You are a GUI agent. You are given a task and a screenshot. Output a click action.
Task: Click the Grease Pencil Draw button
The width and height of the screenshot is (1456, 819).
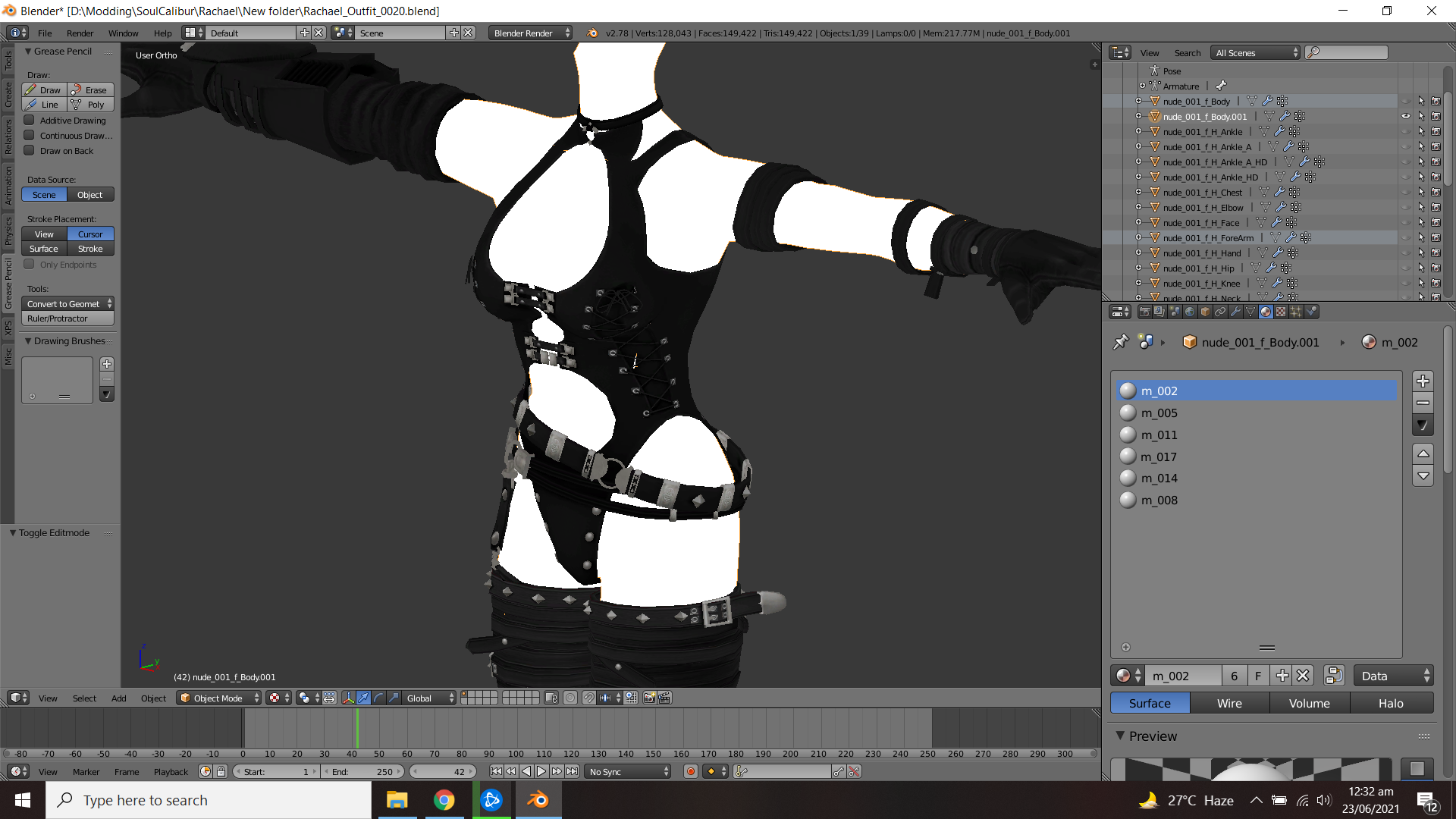click(x=45, y=89)
